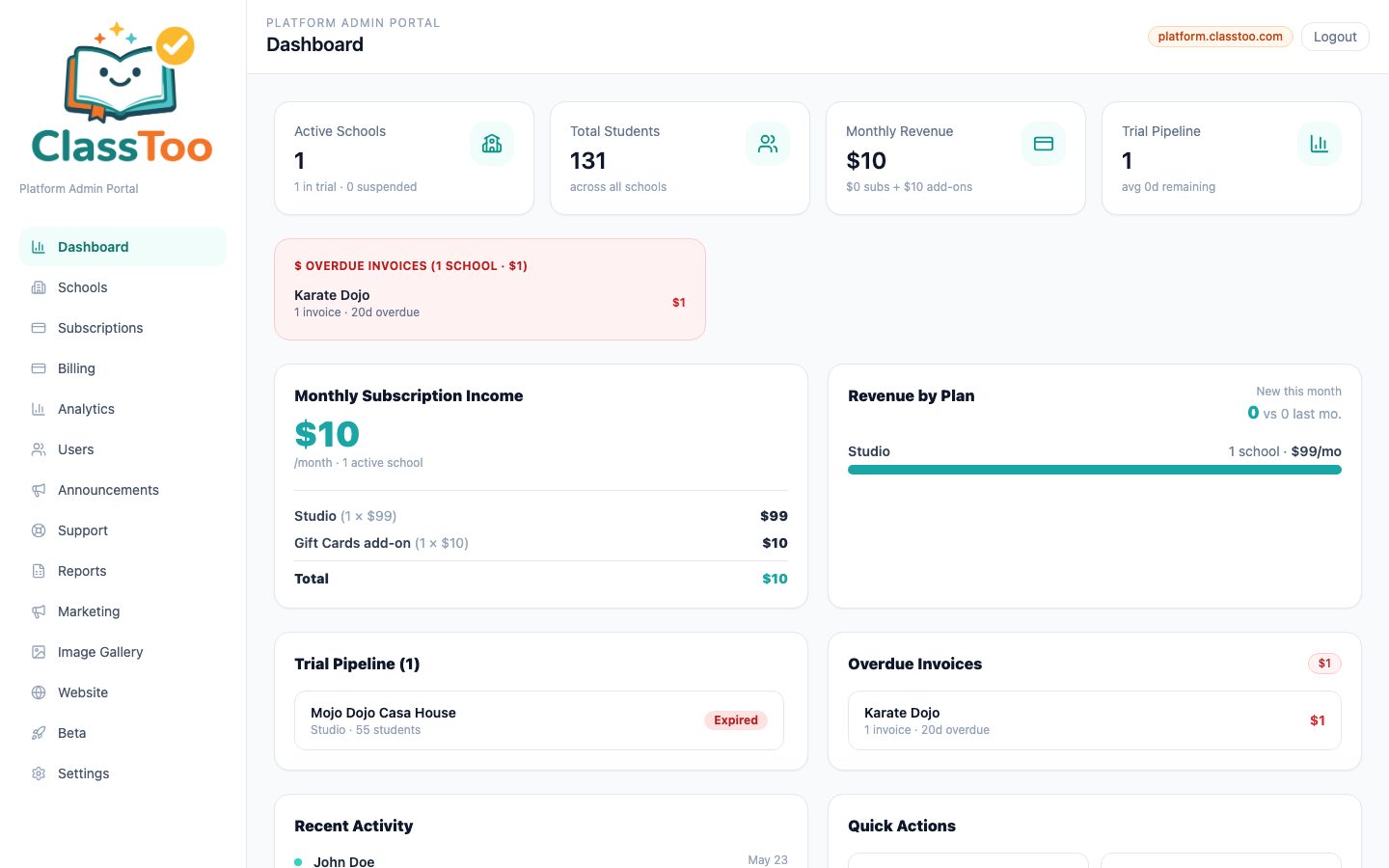1389x868 pixels.
Task: Click the Support lifebuoy icon in sidebar
Action: click(39, 530)
